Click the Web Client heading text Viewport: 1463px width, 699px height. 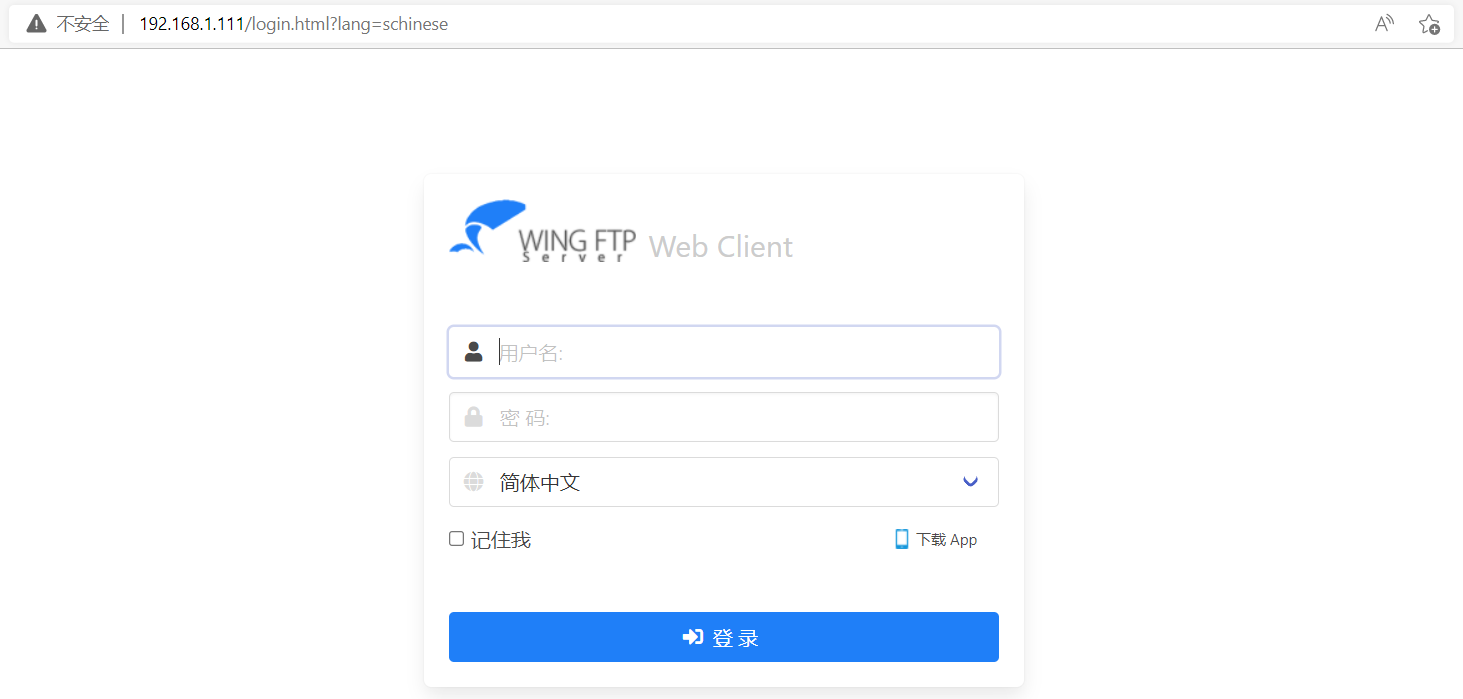coord(720,246)
